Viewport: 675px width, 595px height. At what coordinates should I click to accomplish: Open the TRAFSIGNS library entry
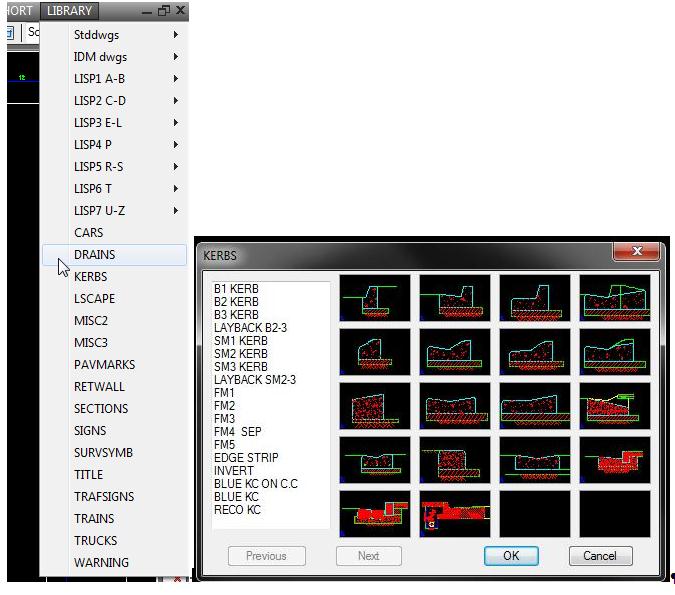click(115, 496)
